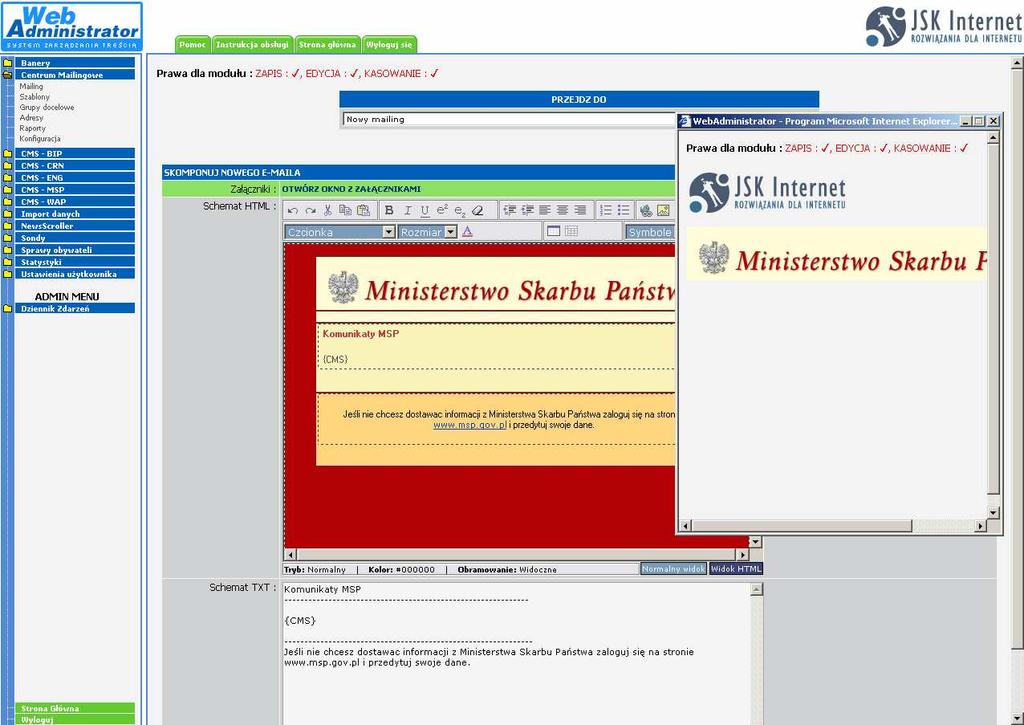Click the www.msp.gov.pl link in editor
The width and height of the screenshot is (1024, 725).
pyautogui.click(x=470, y=425)
